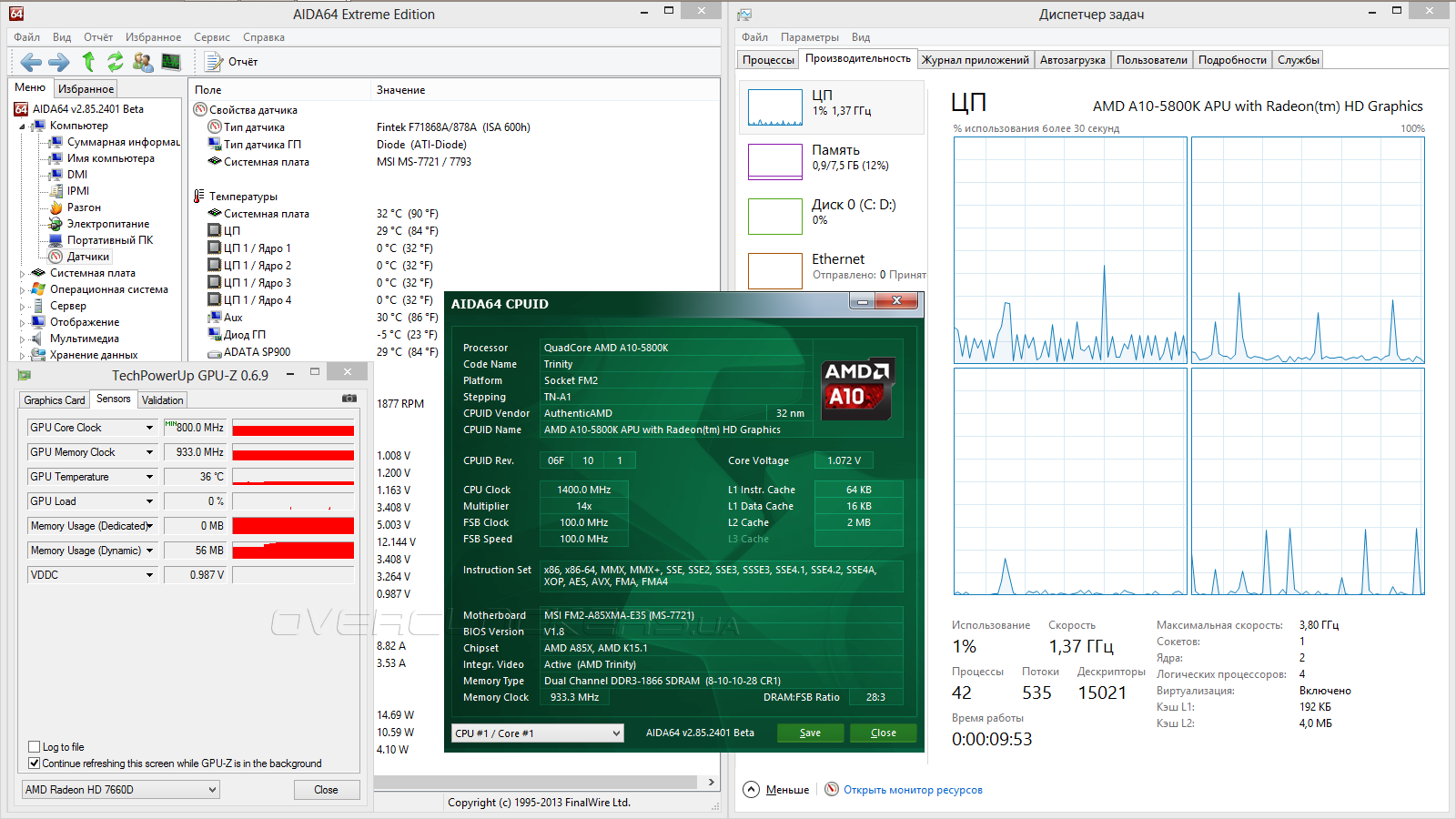Open the AMD Radeon HD 7660D device dropdown
This screenshot has width=1456, height=819.
point(121,790)
